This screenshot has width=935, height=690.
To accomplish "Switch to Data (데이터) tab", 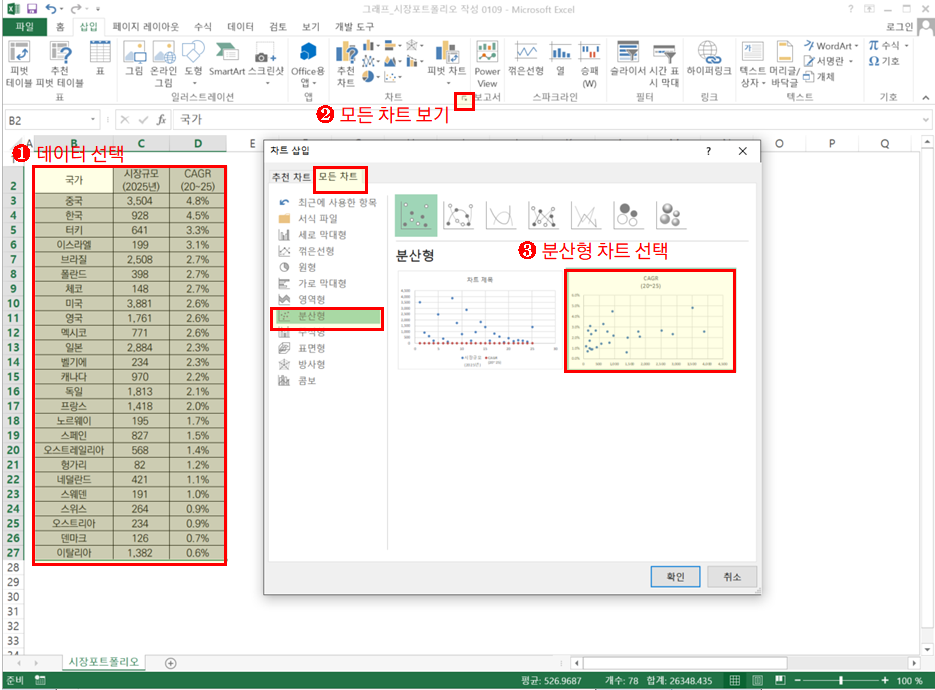I will (x=240, y=27).
